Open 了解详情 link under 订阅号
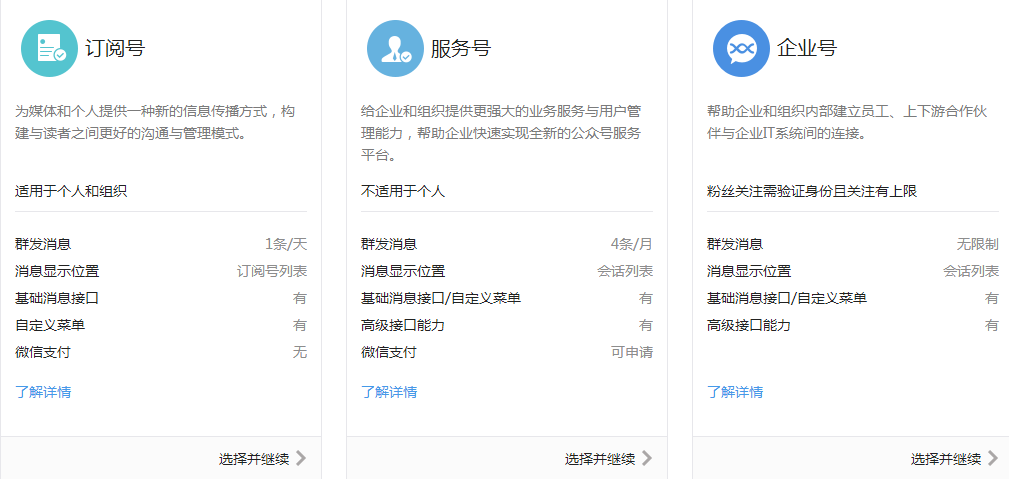This screenshot has height=479, width=1009. pos(43,391)
